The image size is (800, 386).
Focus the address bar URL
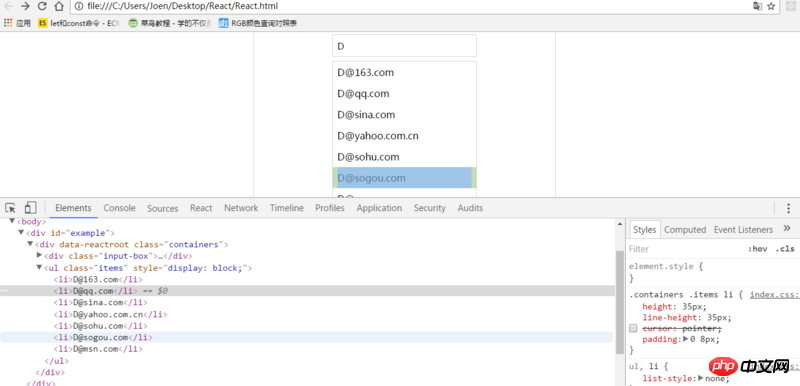pyautogui.click(x=183, y=6)
